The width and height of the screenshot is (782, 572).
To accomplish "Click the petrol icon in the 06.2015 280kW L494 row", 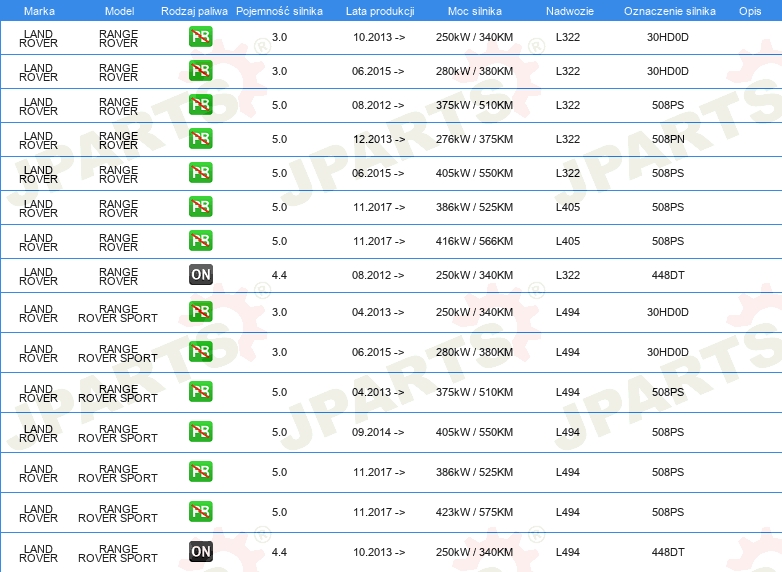I will pyautogui.click(x=200, y=352).
